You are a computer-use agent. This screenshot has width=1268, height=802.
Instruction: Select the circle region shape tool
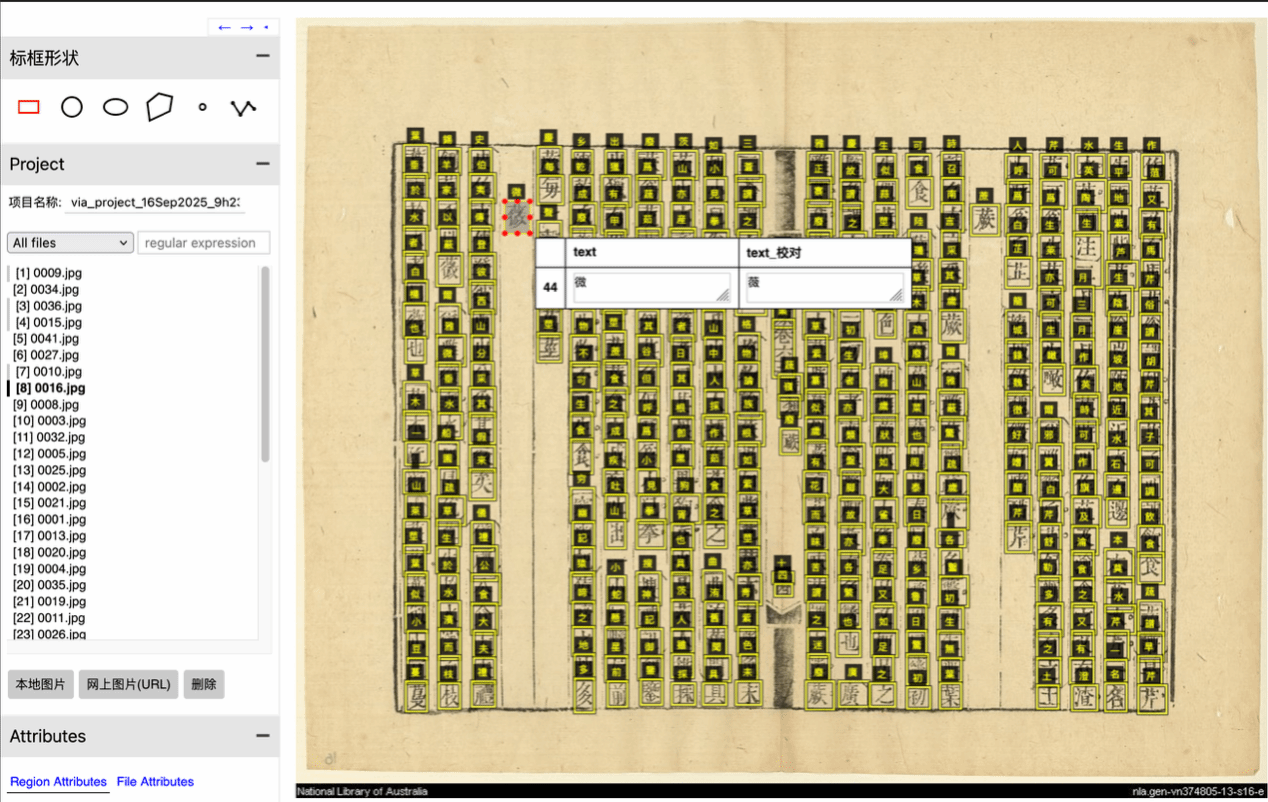(x=72, y=107)
